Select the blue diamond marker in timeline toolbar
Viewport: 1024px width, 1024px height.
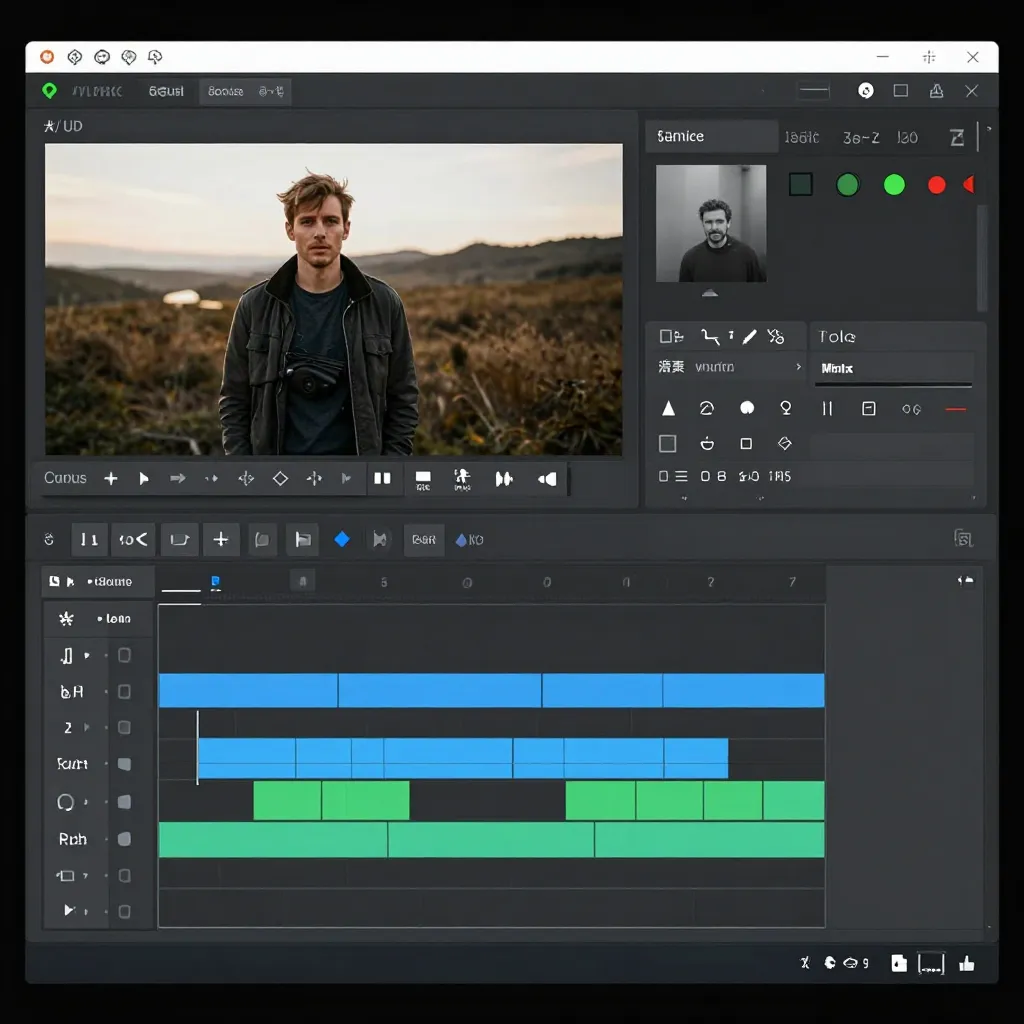(x=342, y=540)
